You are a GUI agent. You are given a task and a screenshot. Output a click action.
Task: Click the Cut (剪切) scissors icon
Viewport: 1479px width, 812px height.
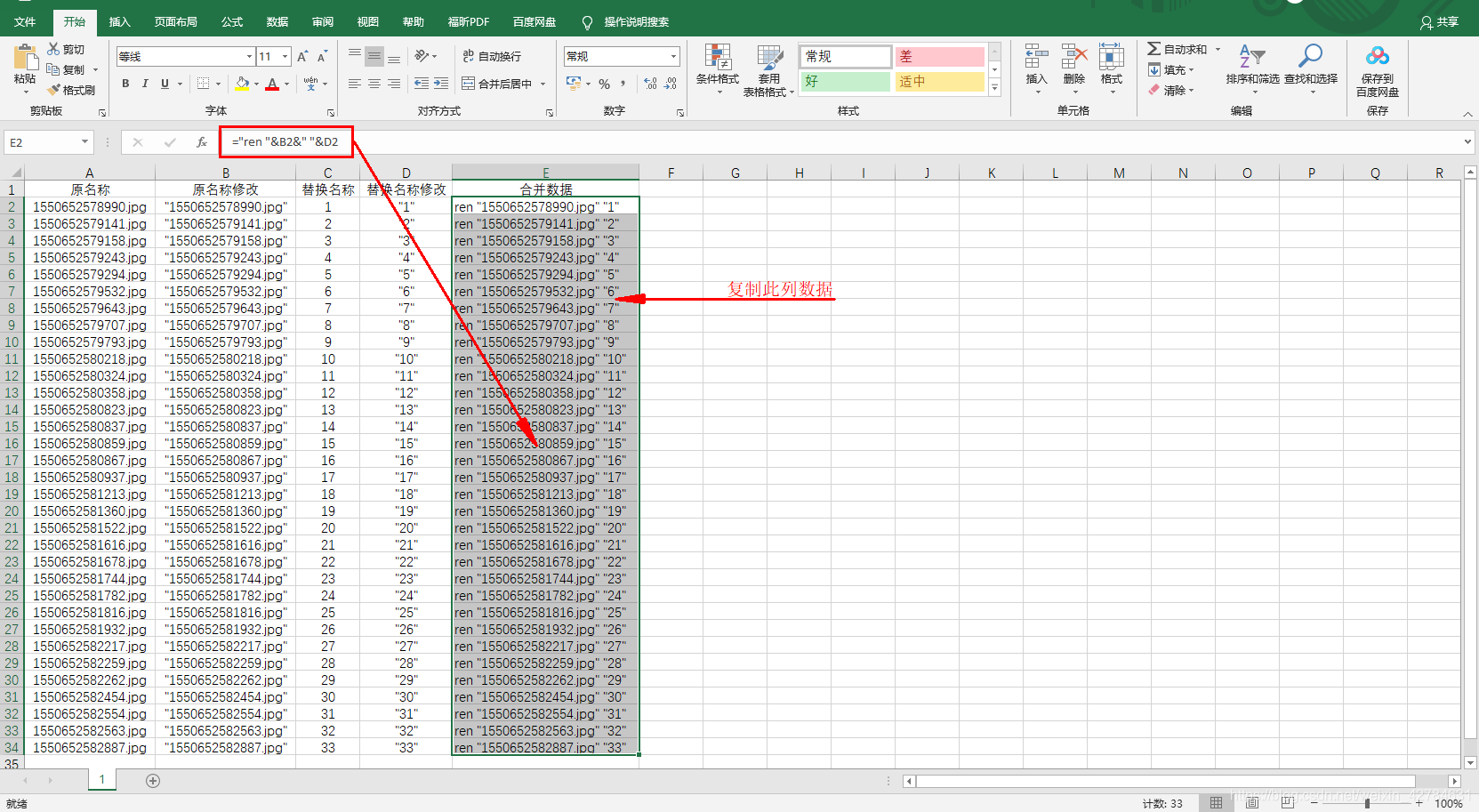[53, 49]
